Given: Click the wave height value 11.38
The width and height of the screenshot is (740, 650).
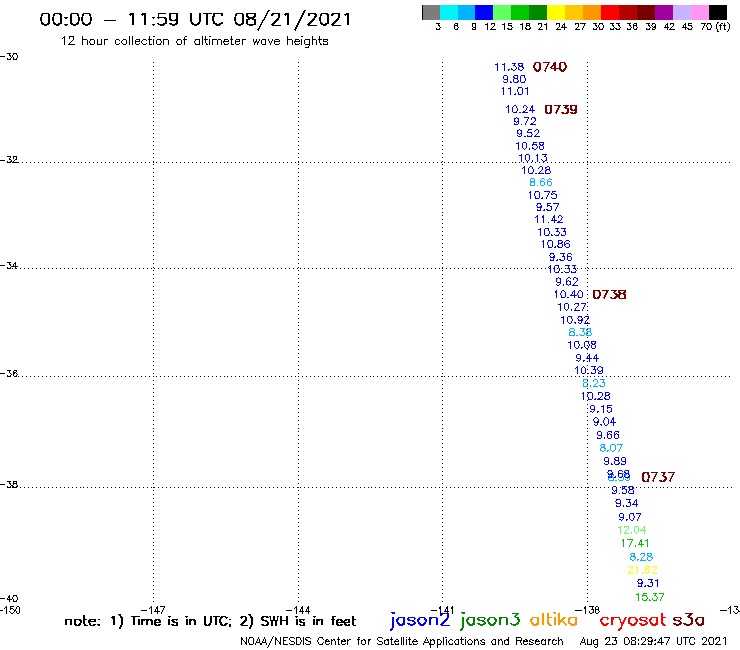Looking at the screenshot, I should coord(509,67).
